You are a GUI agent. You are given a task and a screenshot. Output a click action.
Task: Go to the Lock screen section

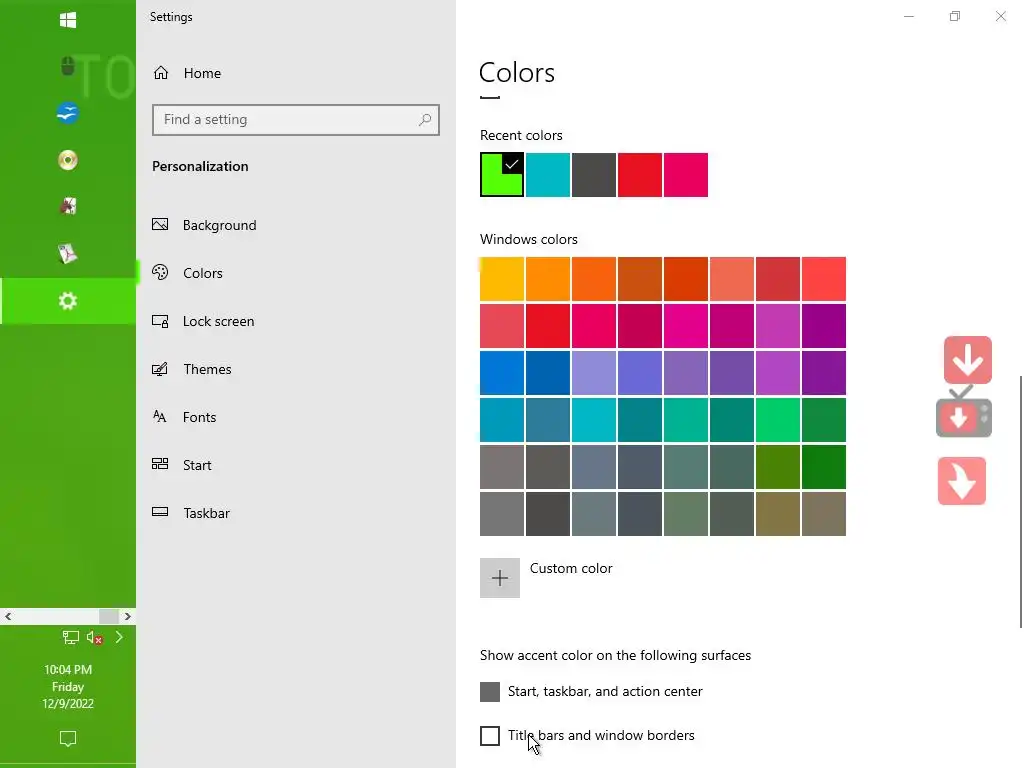click(218, 321)
